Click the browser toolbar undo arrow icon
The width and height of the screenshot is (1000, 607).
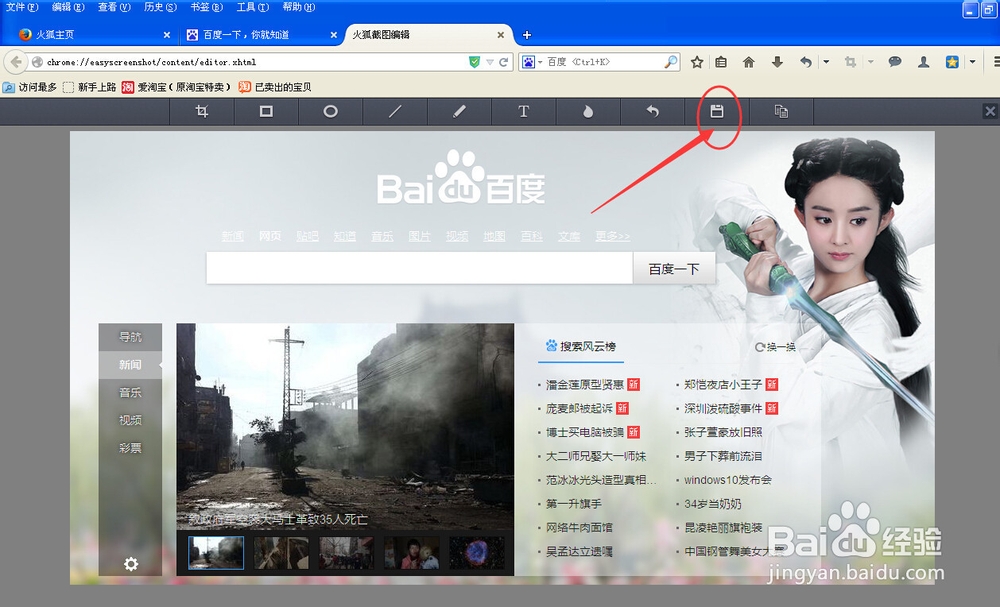pyautogui.click(x=806, y=62)
